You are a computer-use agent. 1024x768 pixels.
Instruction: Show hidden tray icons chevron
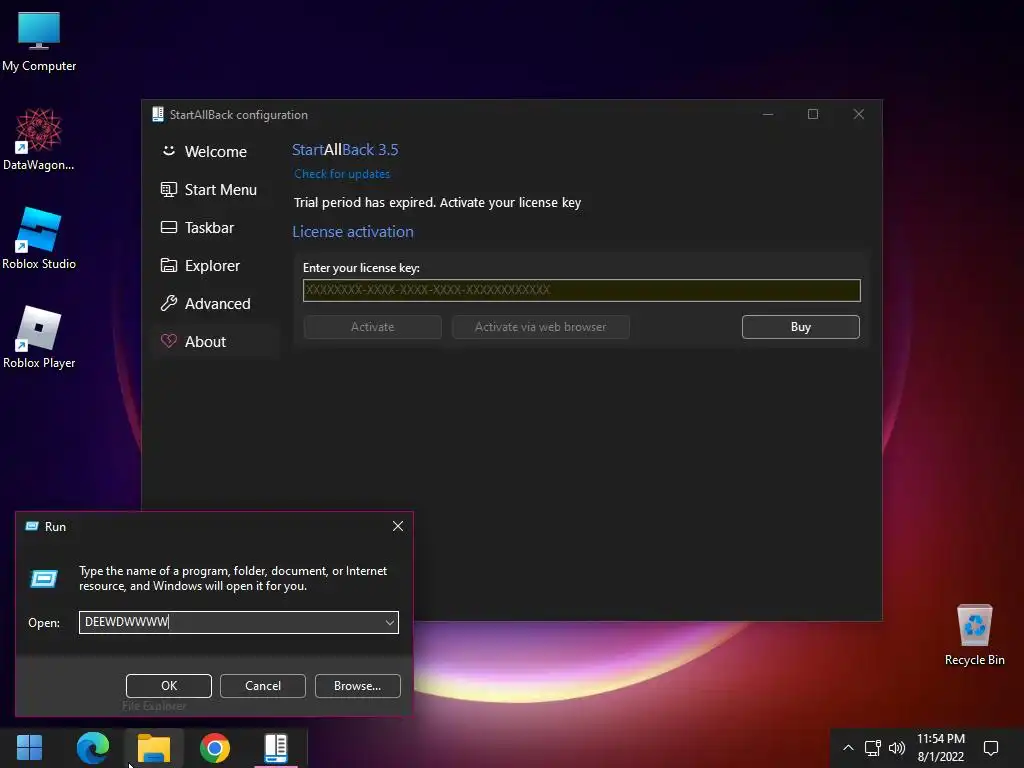(848, 748)
